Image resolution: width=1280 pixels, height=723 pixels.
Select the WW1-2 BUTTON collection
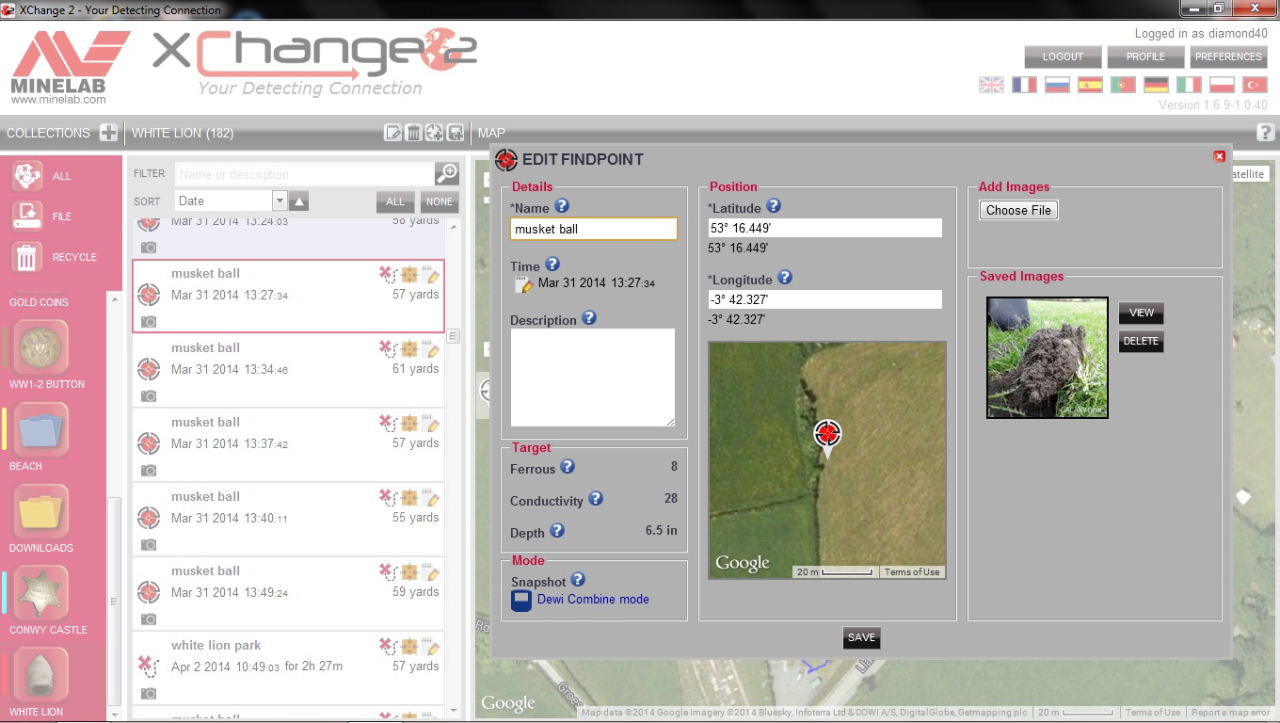pyautogui.click(x=43, y=348)
